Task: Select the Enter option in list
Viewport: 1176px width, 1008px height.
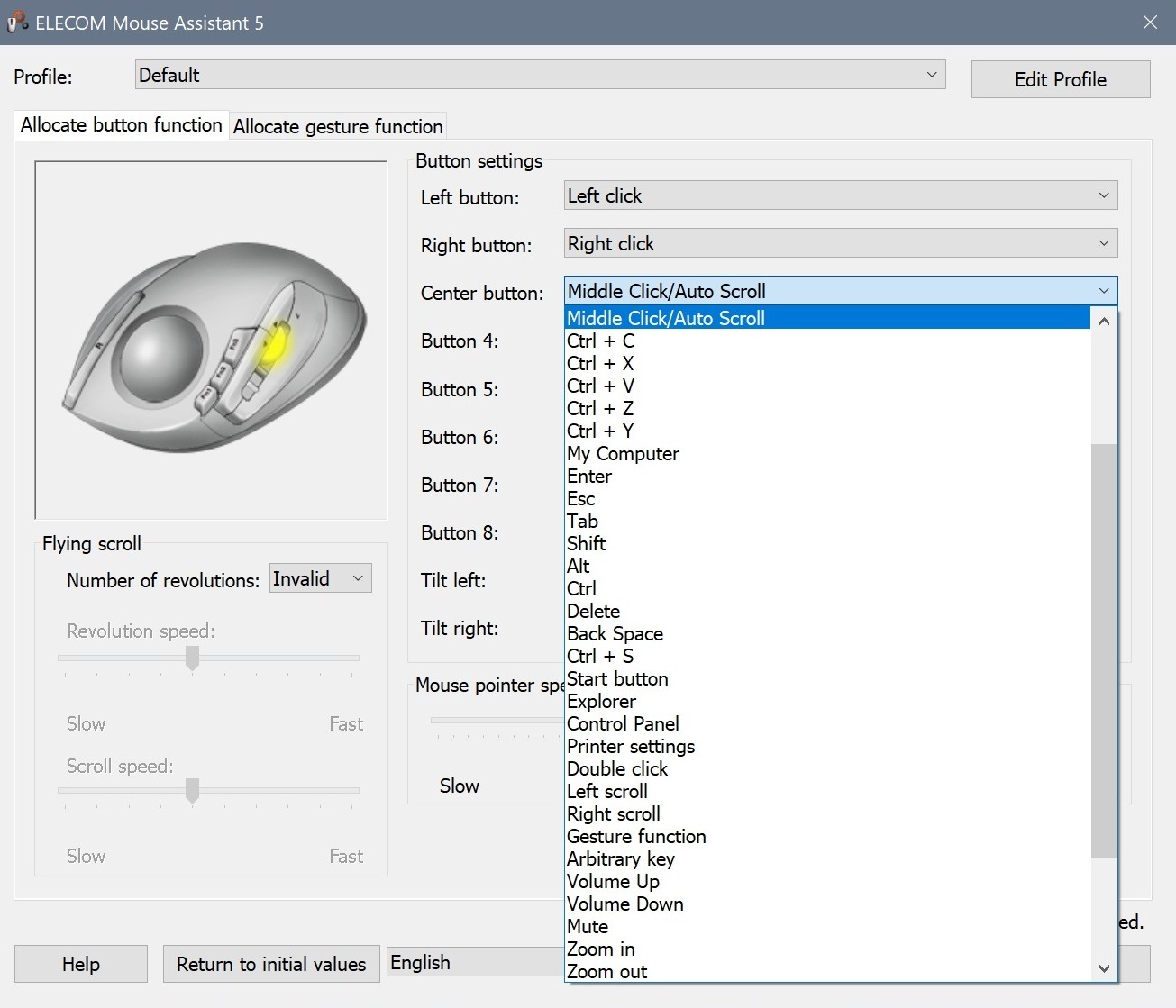Action: coord(827,476)
